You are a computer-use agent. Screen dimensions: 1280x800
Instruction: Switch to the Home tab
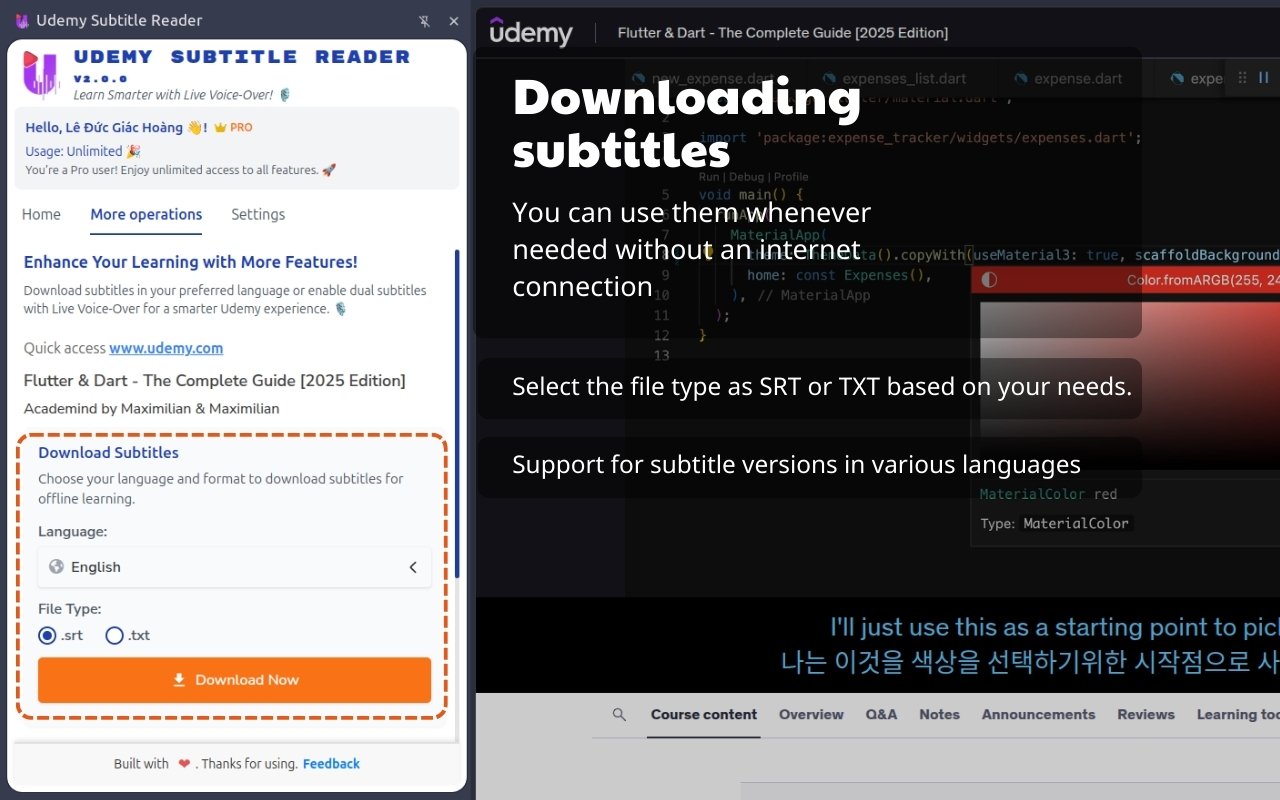[41, 214]
